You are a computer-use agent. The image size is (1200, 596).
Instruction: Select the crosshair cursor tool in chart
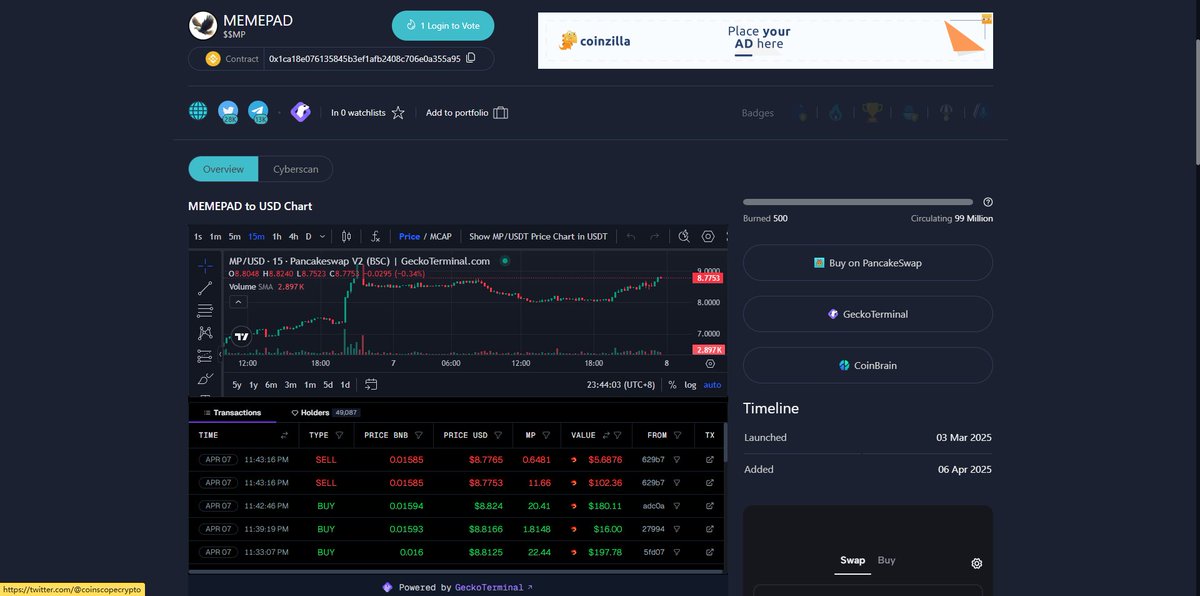tap(205, 265)
